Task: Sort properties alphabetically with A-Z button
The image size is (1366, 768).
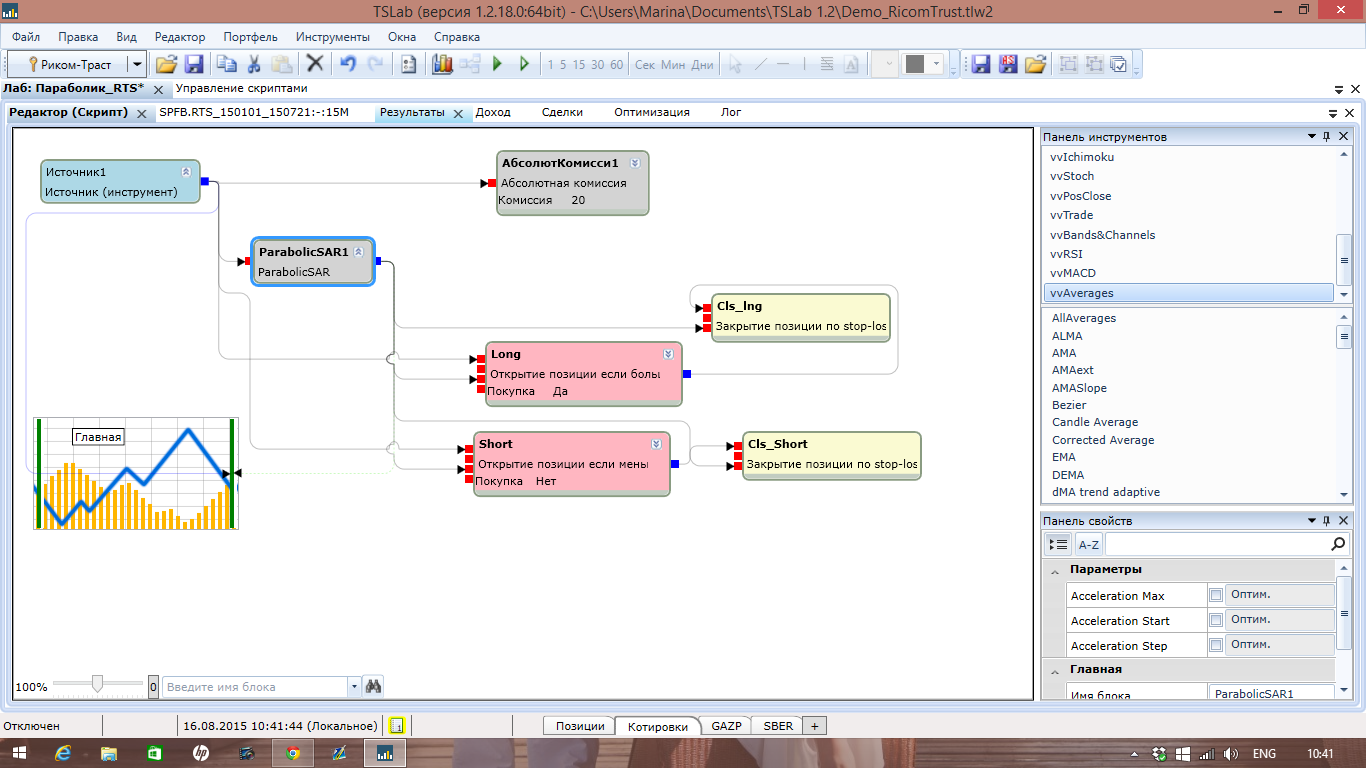Action: [1087, 545]
